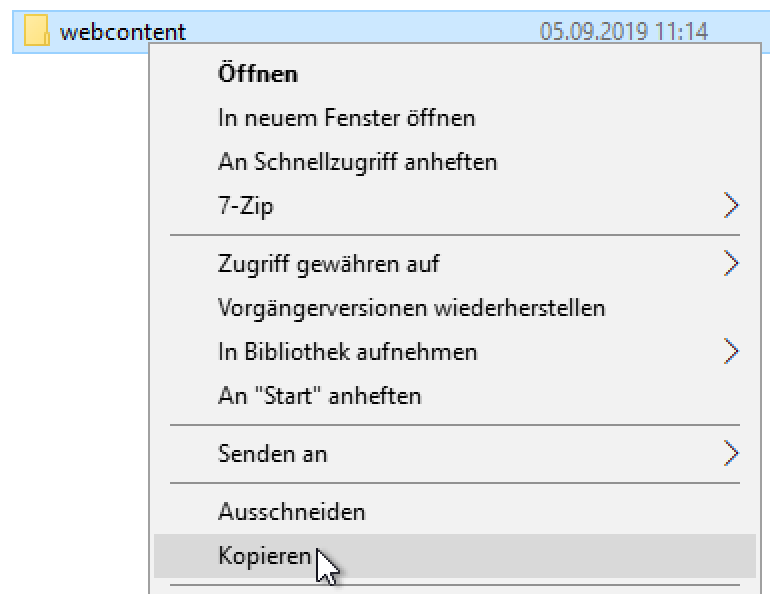
Task: Click the 05.09.2019 11:14 modified date
Action: coord(623,32)
